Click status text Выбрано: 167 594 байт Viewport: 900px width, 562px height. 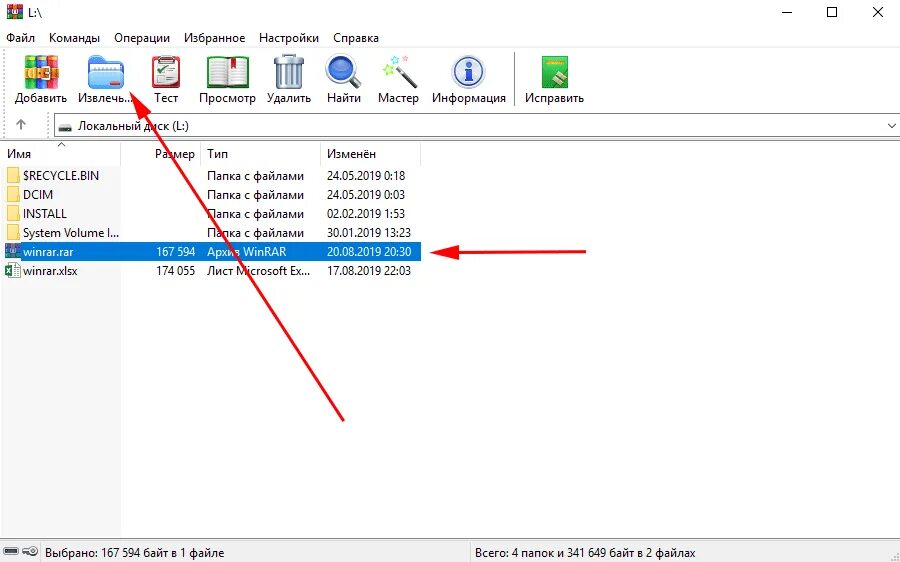pyautogui.click(x=134, y=553)
